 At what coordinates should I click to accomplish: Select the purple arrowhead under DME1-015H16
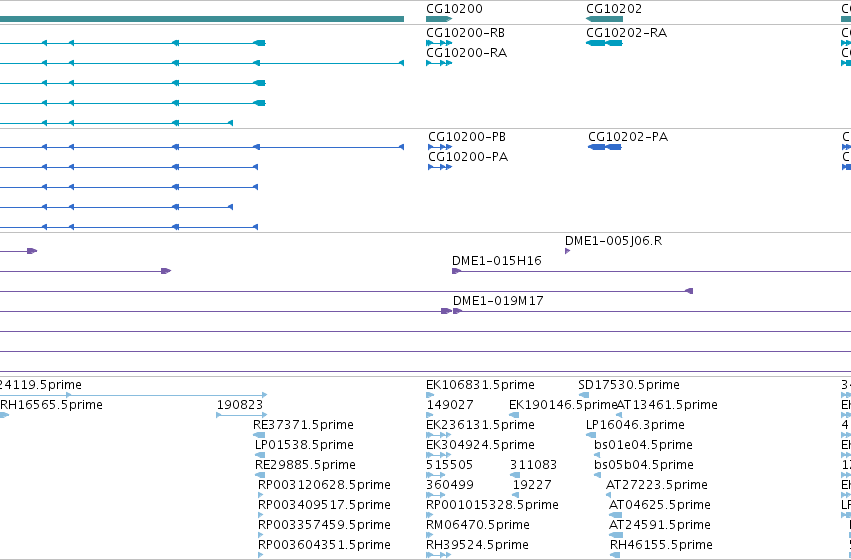(456, 271)
